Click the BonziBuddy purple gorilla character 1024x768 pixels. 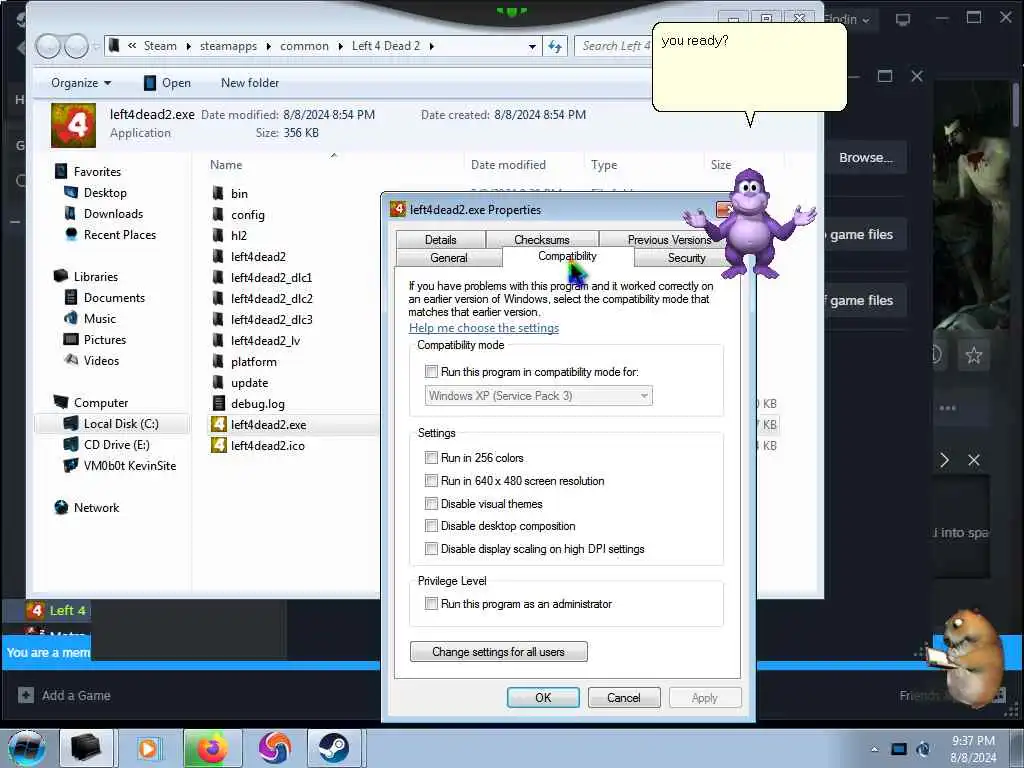tap(750, 224)
